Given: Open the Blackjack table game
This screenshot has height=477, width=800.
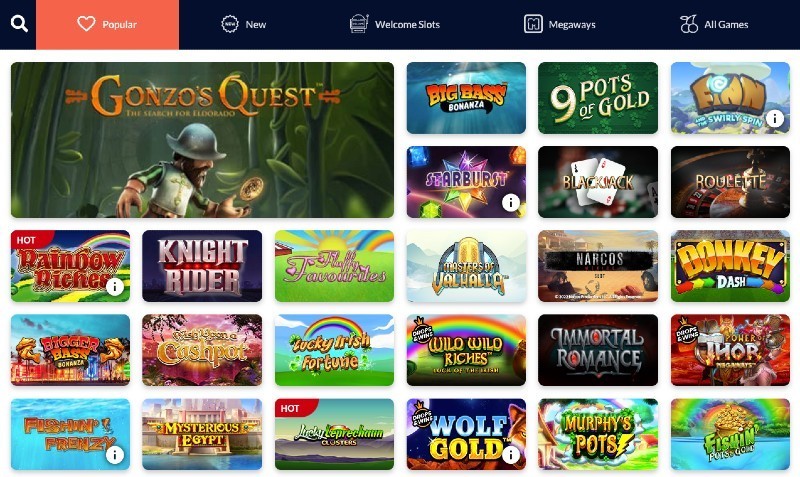Looking at the screenshot, I should pyautogui.click(x=598, y=182).
